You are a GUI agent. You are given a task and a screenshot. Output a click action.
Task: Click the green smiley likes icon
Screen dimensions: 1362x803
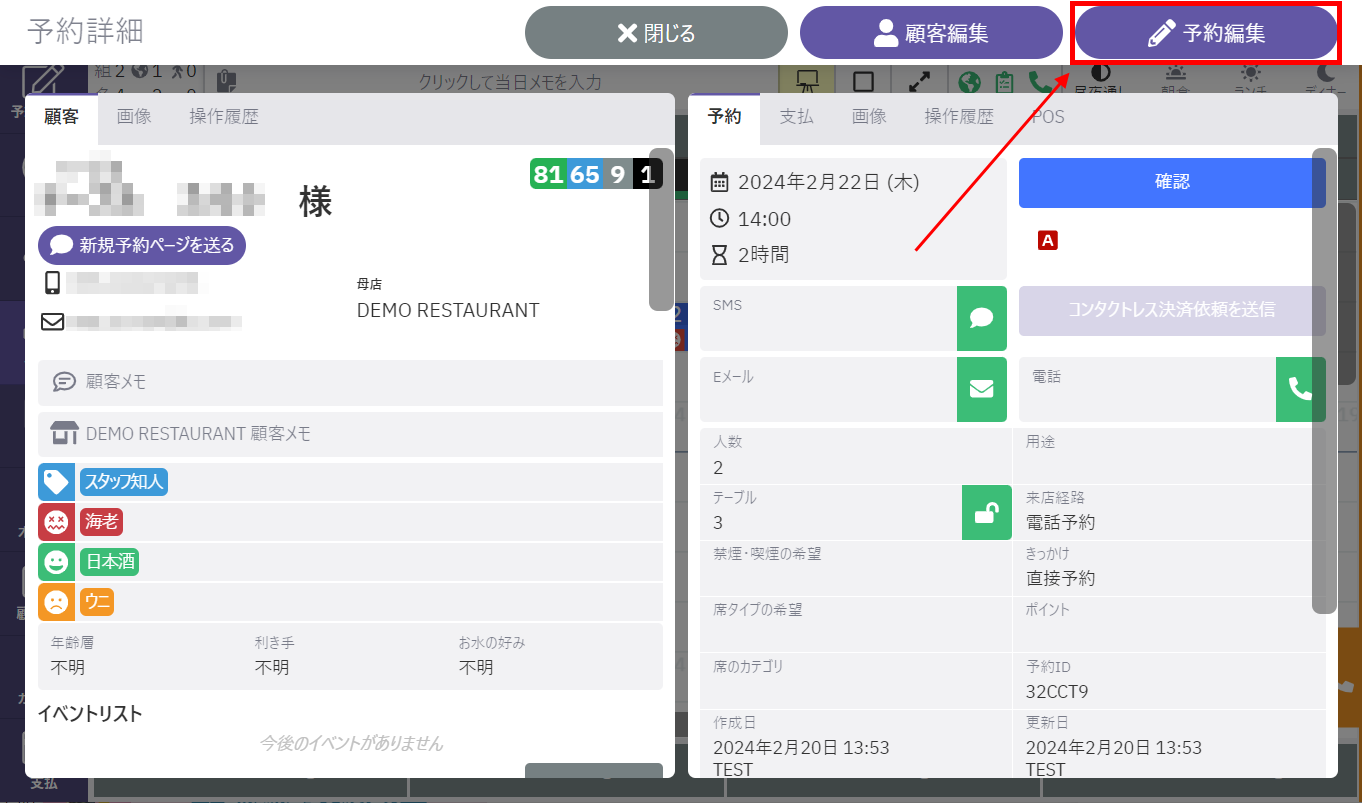coord(56,562)
